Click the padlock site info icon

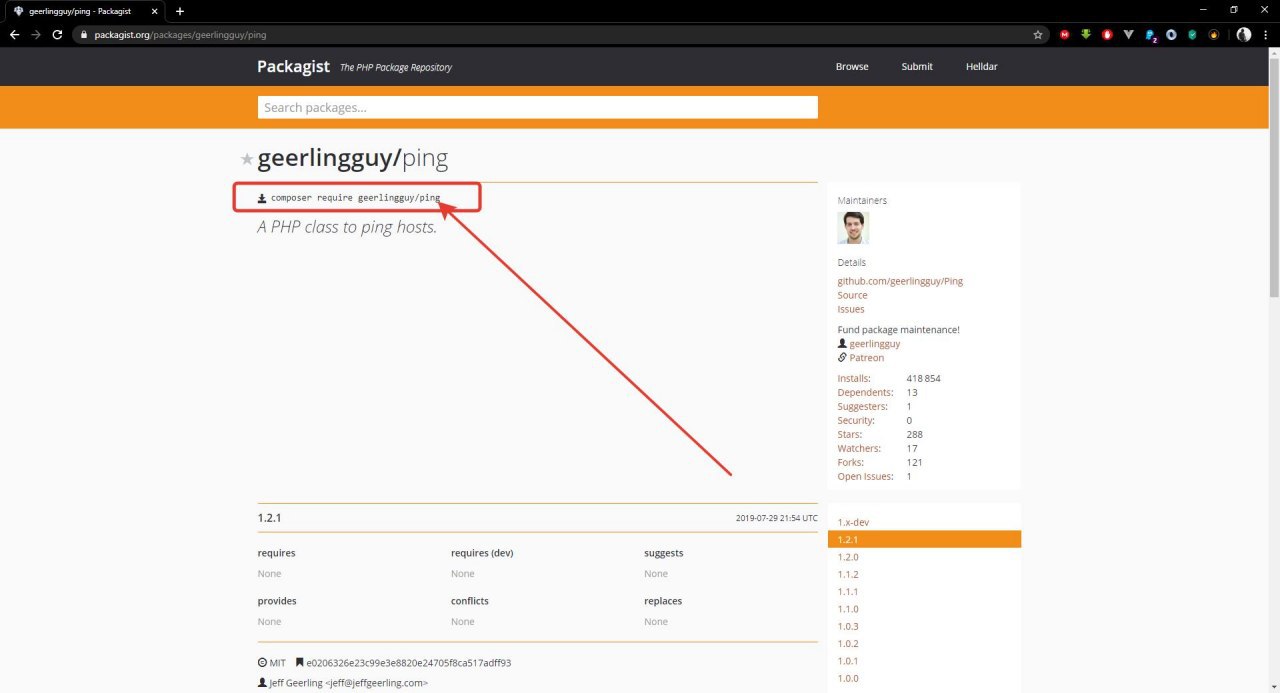tap(86, 34)
